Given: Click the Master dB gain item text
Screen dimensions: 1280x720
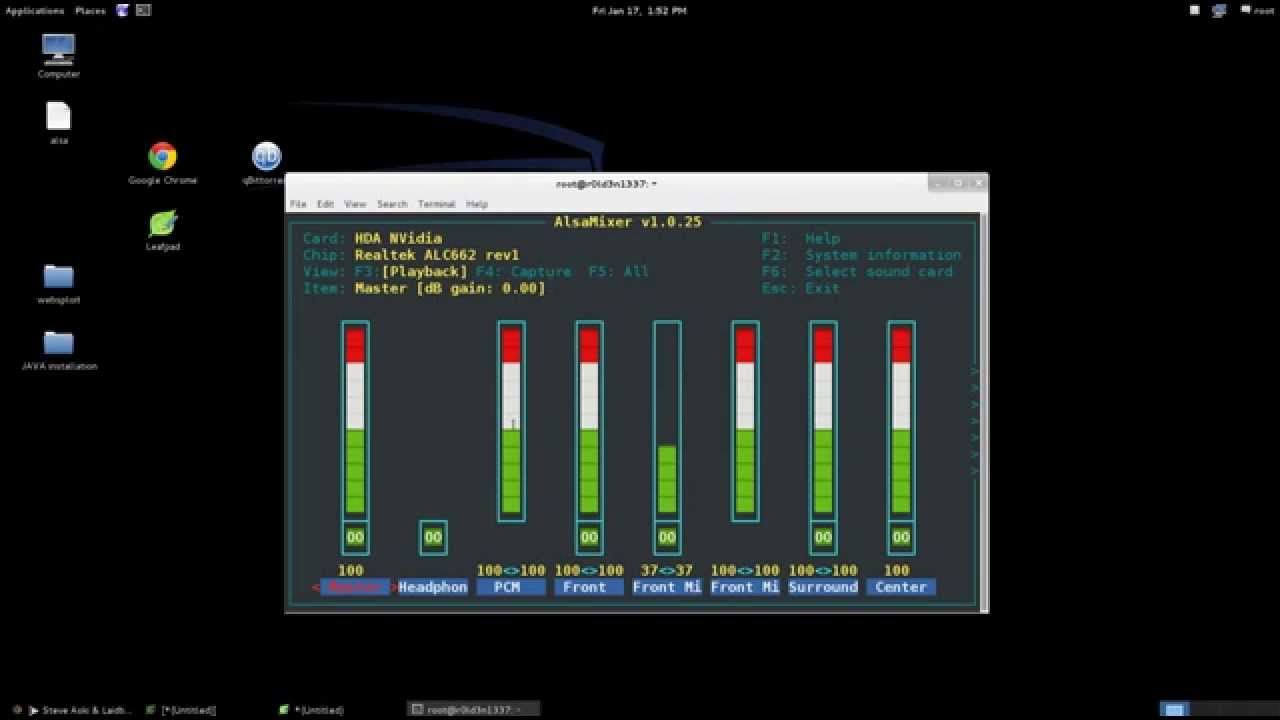Looking at the screenshot, I should click(450, 288).
